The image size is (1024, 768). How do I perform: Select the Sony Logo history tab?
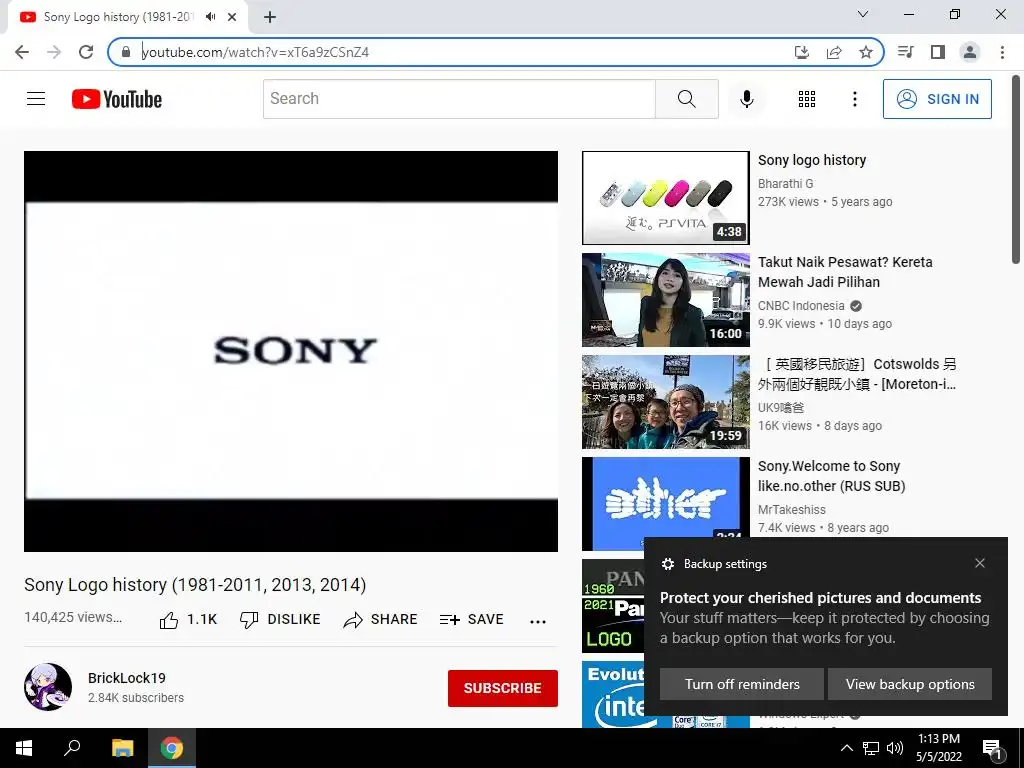pos(118,17)
